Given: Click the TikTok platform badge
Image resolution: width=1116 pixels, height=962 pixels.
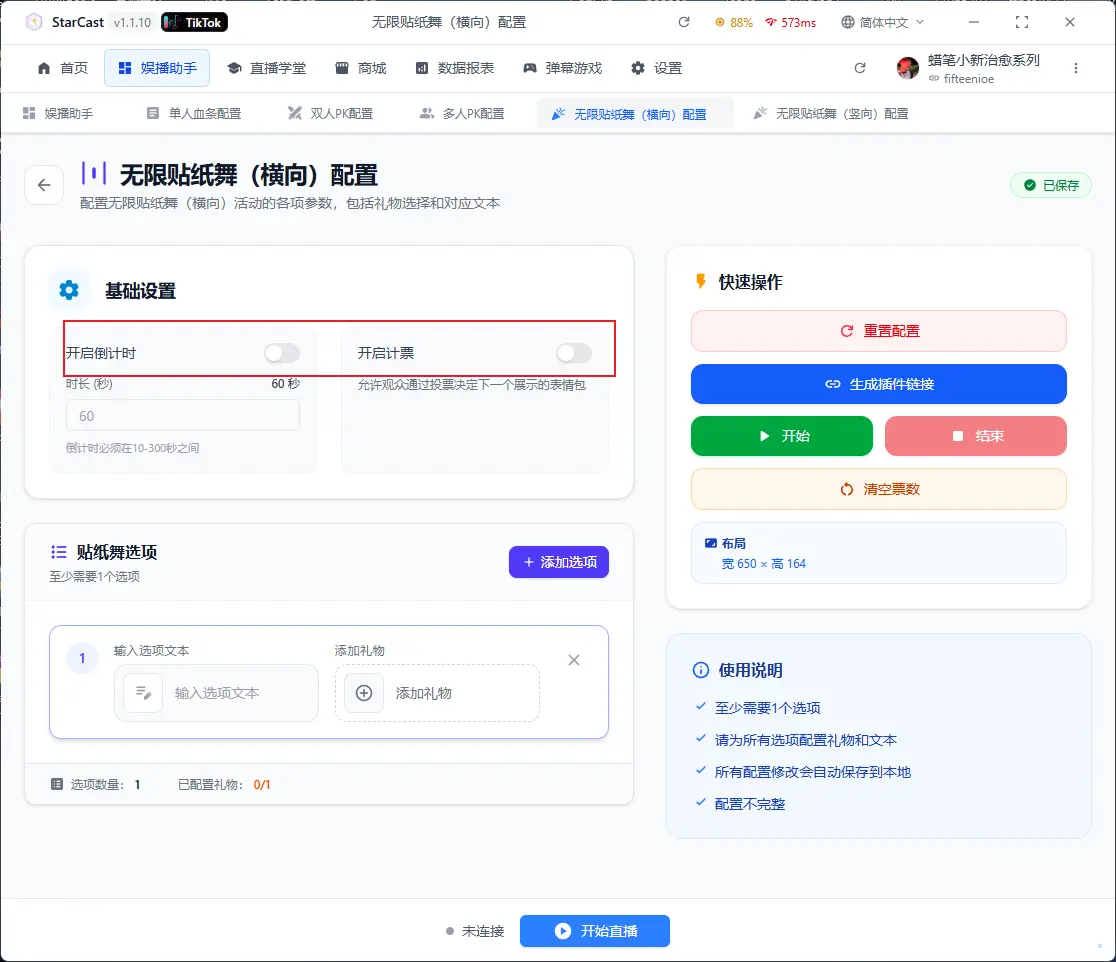Looking at the screenshot, I should pos(194,22).
